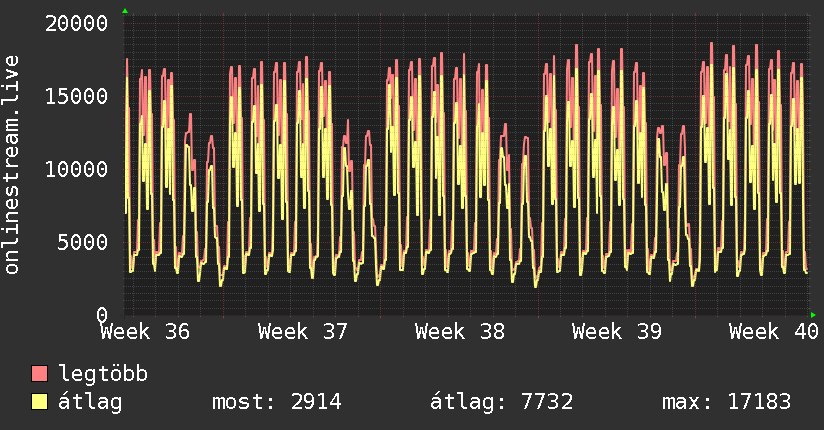Click the onlinestream.live vertical axis title
The image size is (824, 430).
pos(11,165)
